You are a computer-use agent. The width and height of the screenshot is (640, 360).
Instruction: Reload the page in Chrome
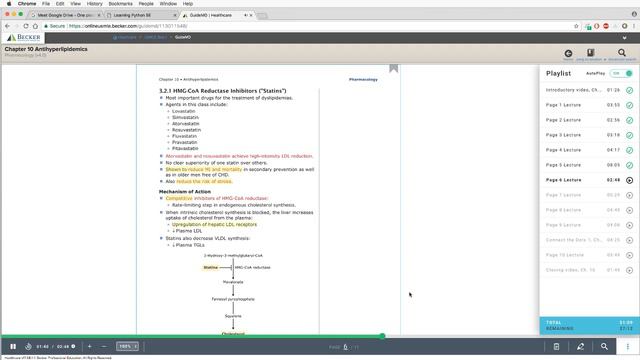[x=26, y=26]
